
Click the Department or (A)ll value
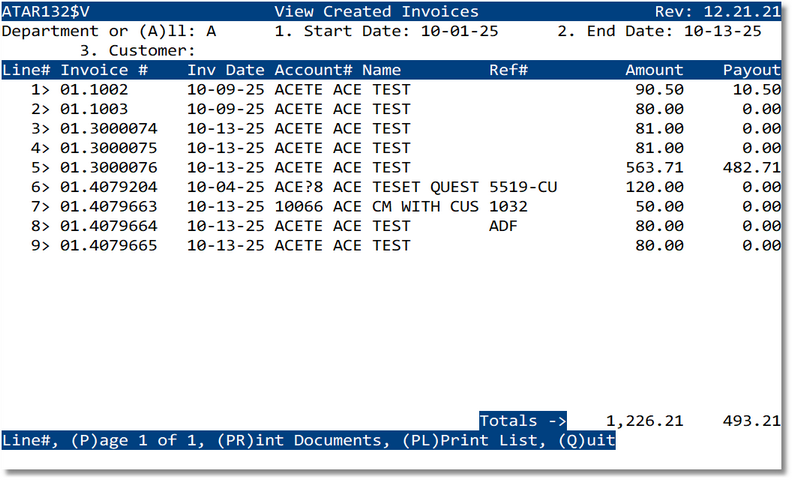coord(211,31)
